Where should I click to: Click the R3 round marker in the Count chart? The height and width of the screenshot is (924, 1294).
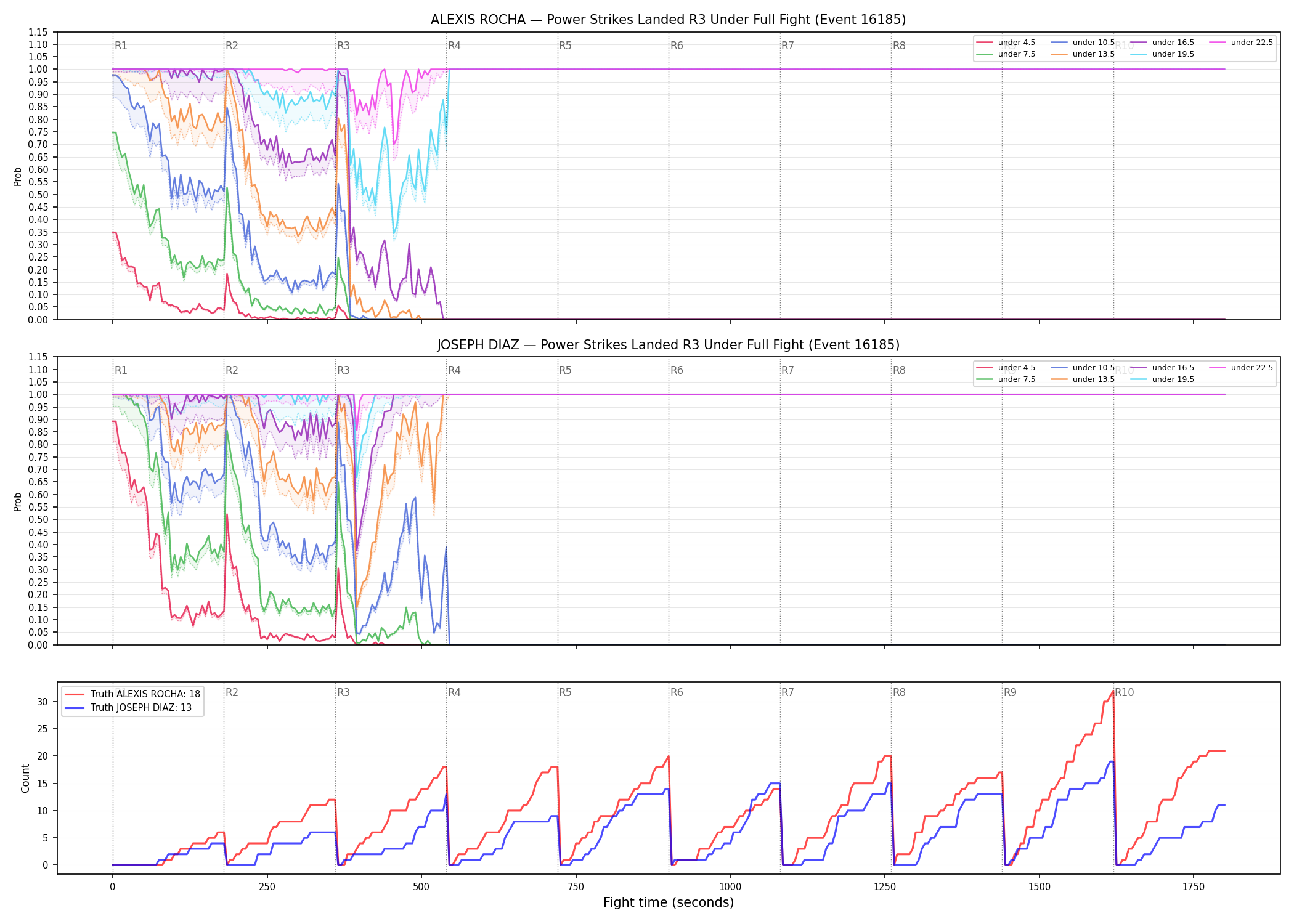click(x=343, y=692)
